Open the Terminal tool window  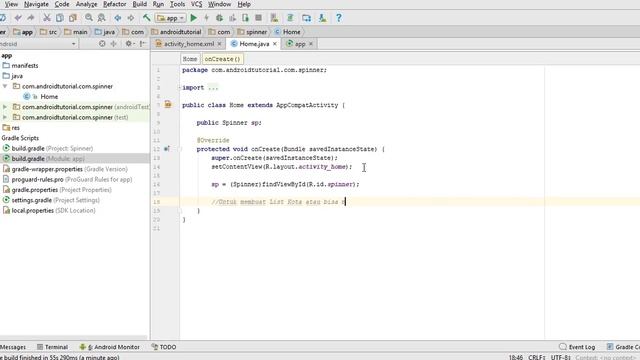pyautogui.click(x=52, y=347)
